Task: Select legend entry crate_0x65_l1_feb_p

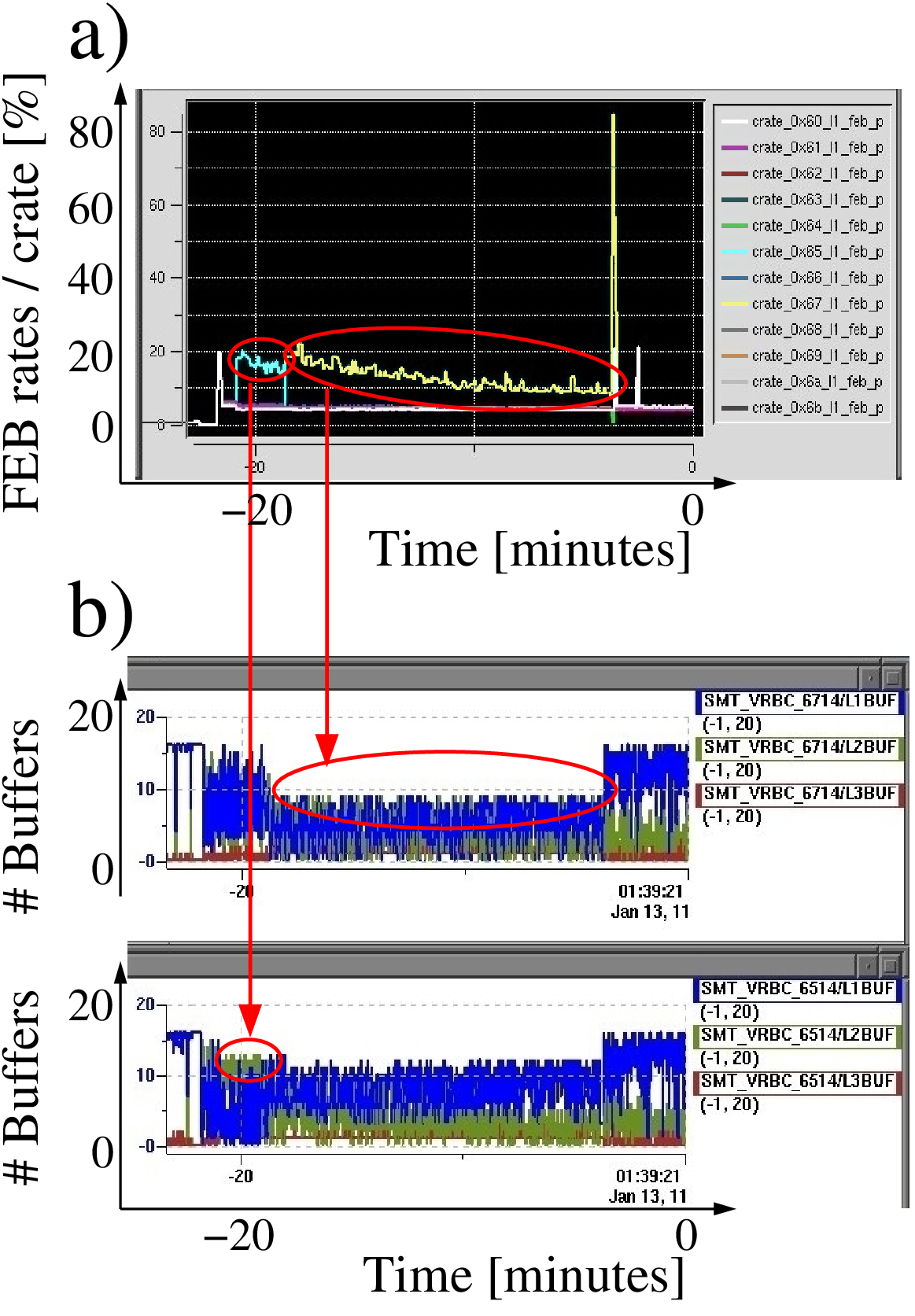Action: pos(802,251)
